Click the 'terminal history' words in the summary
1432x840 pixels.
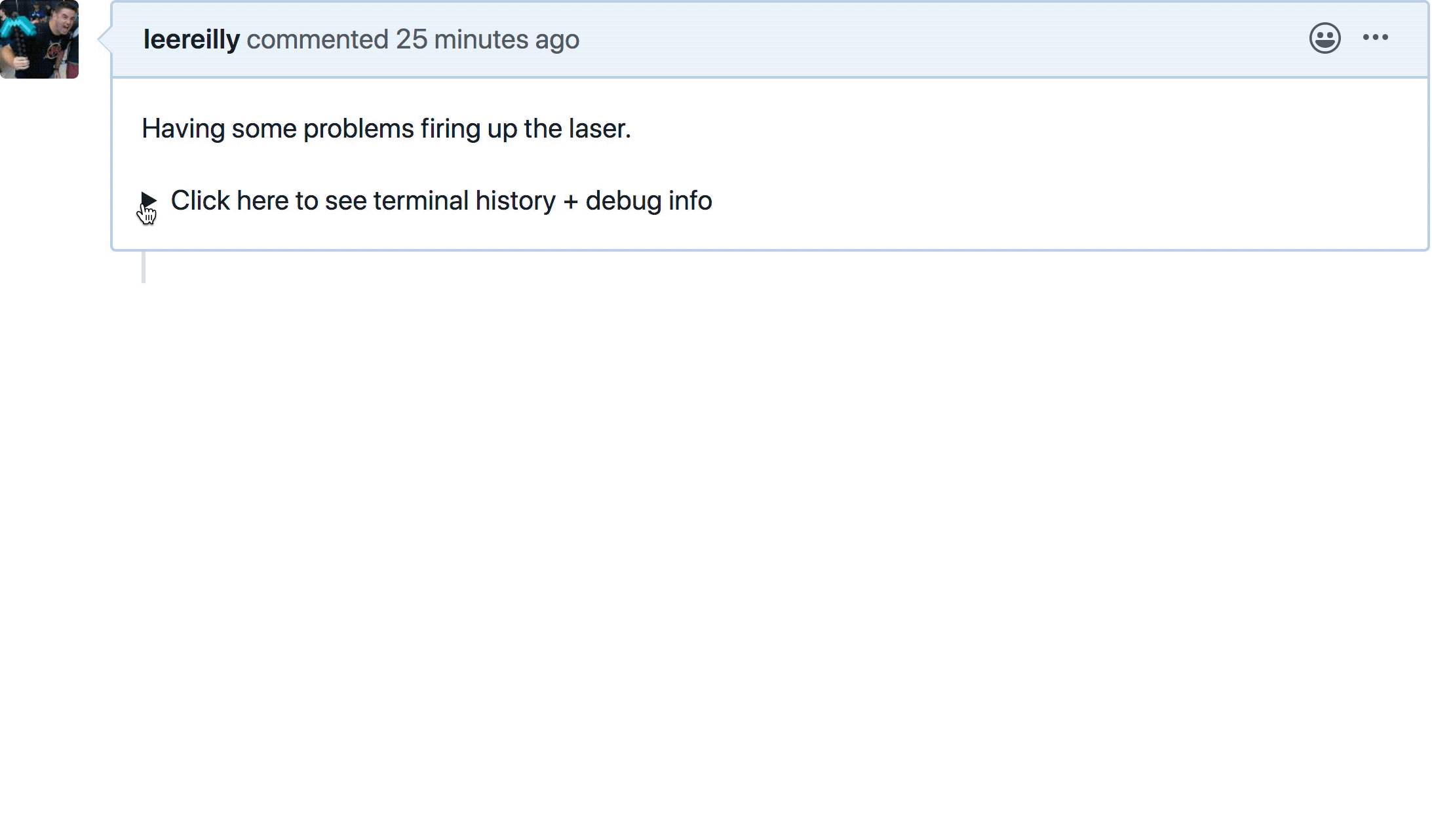(x=464, y=200)
